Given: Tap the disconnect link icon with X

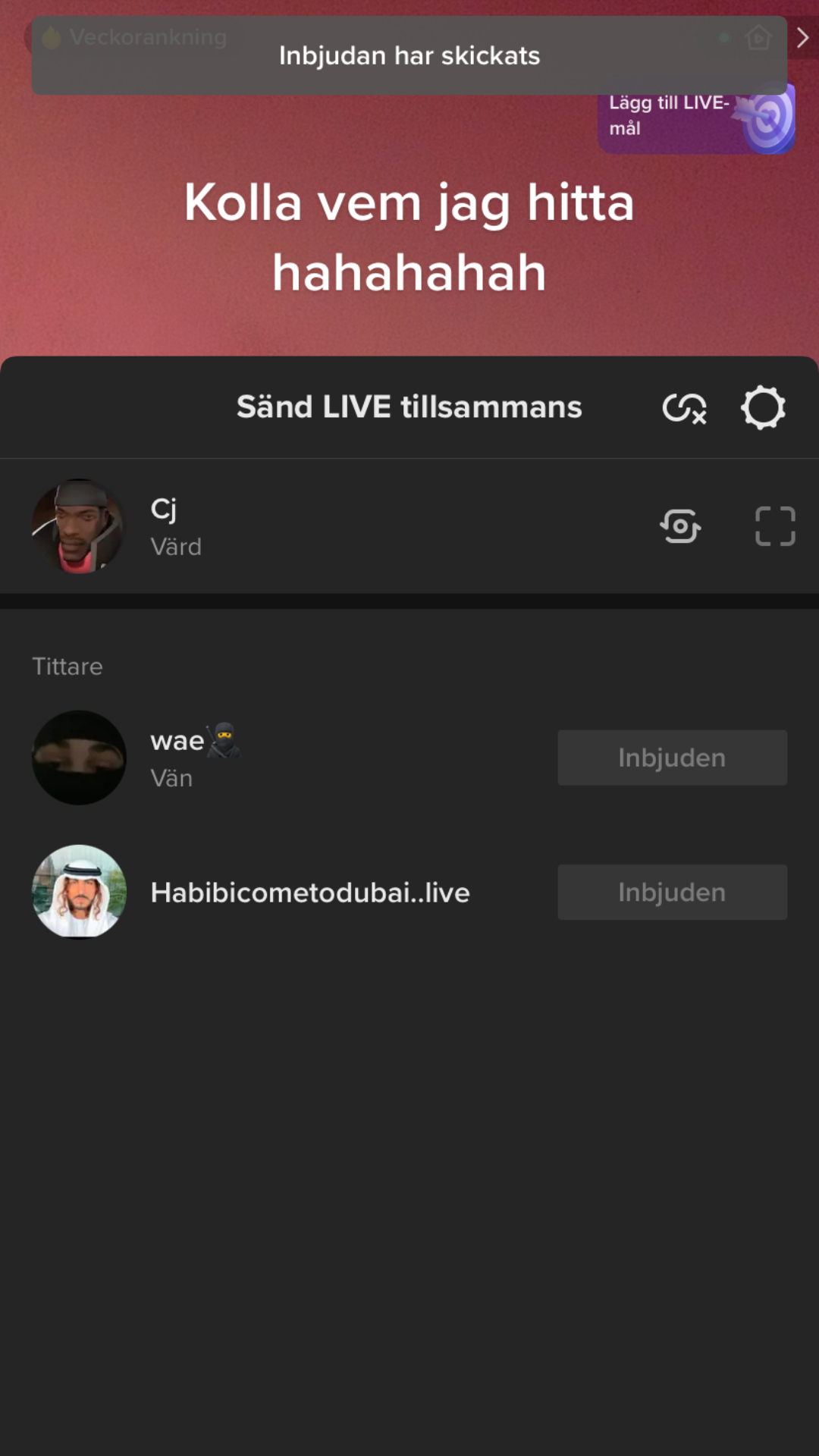Looking at the screenshot, I should (685, 408).
